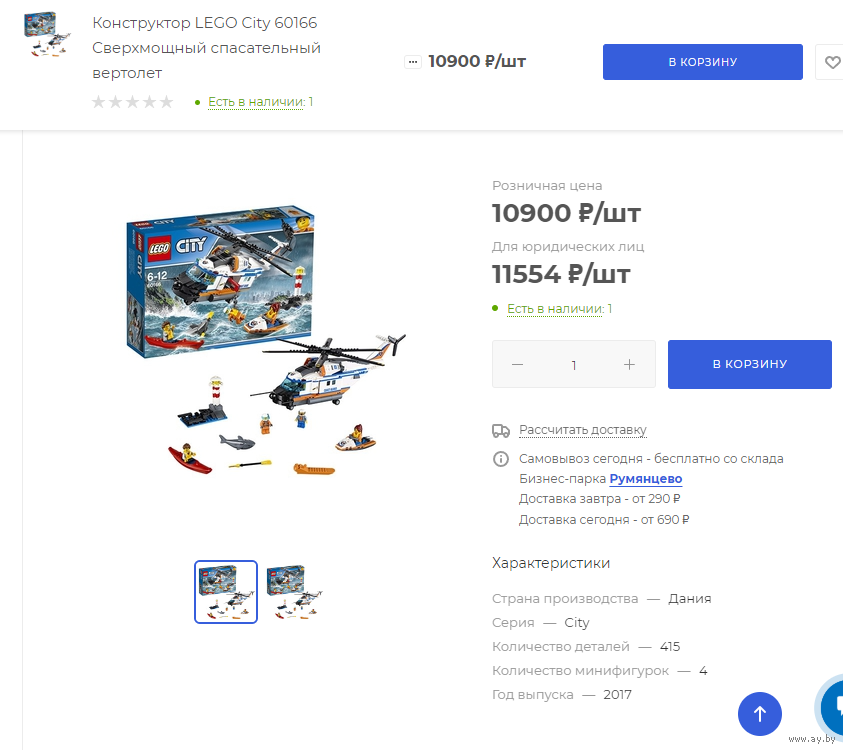
Task: Open the ellipsis price options in header
Action: (x=412, y=62)
